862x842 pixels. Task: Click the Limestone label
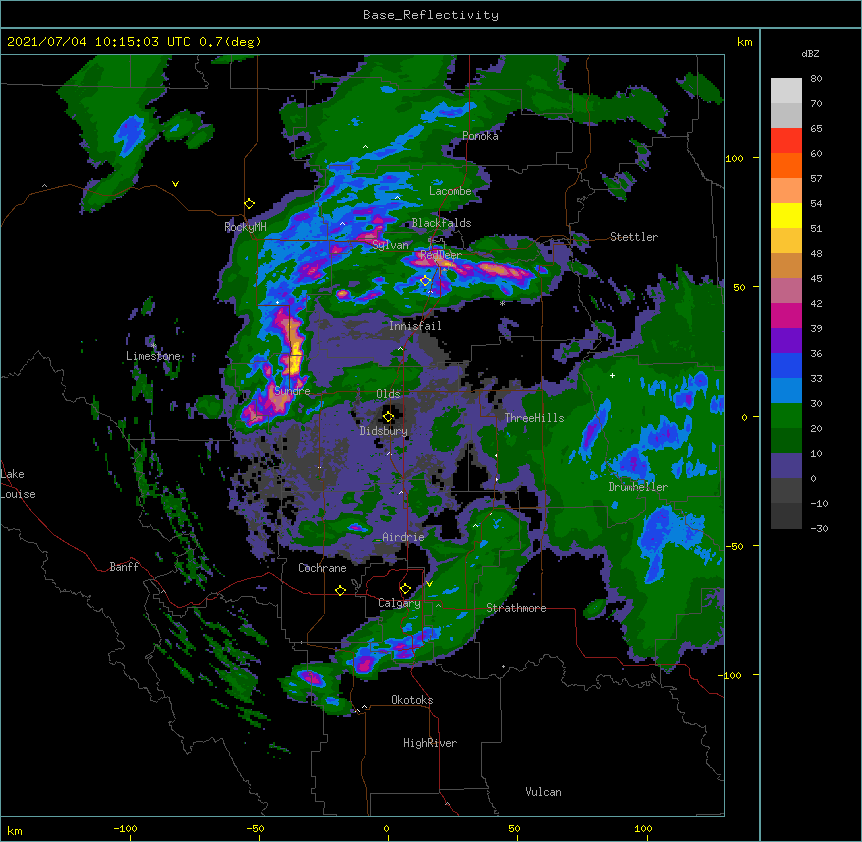[x=153, y=356]
